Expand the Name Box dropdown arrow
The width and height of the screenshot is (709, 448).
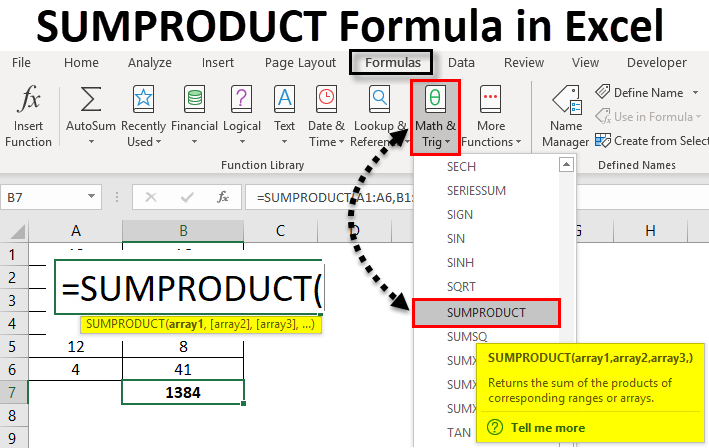click(91, 197)
